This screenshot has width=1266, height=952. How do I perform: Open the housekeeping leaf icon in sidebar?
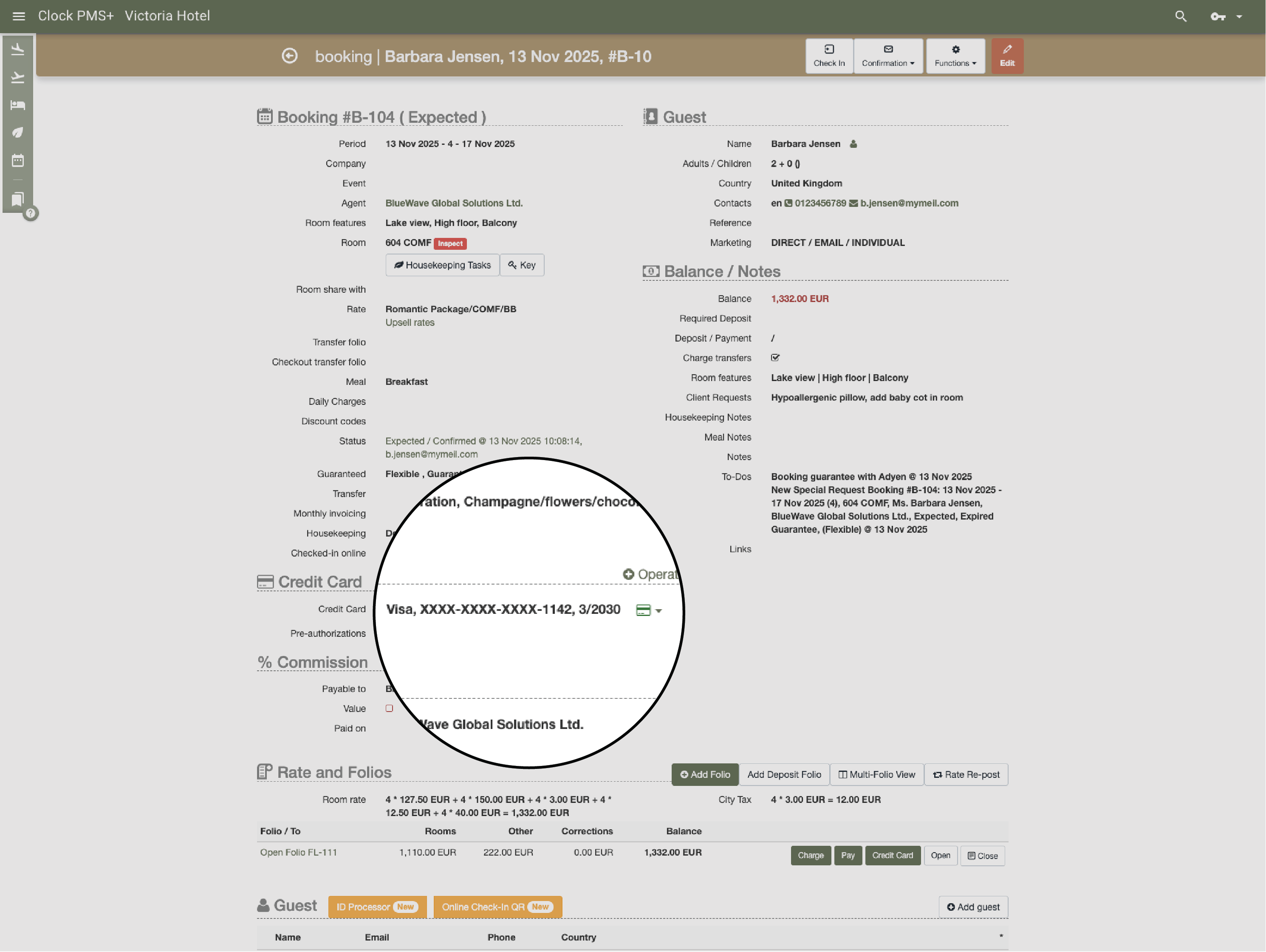pyautogui.click(x=18, y=132)
